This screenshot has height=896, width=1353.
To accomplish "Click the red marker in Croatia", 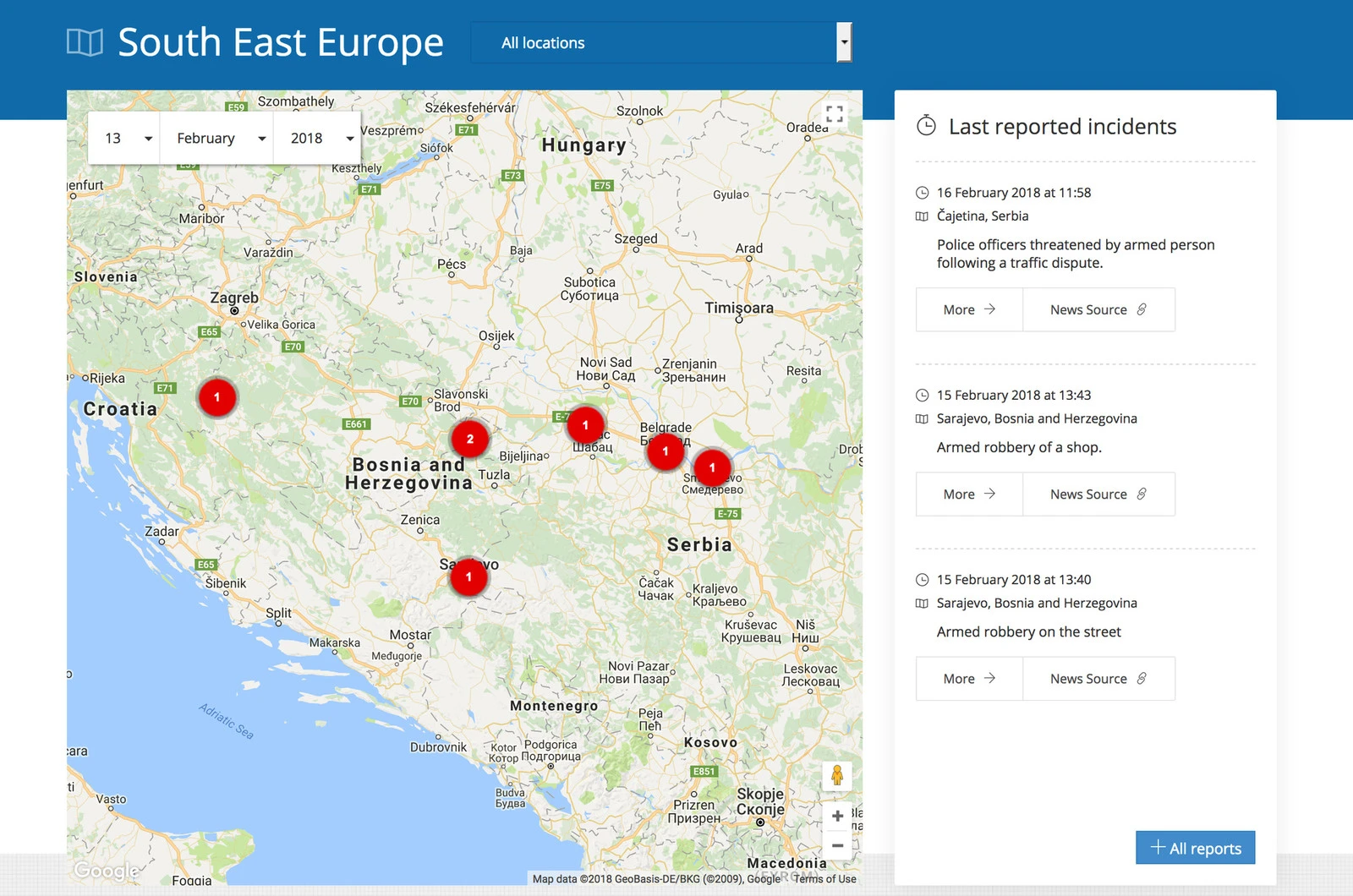I will click(217, 396).
